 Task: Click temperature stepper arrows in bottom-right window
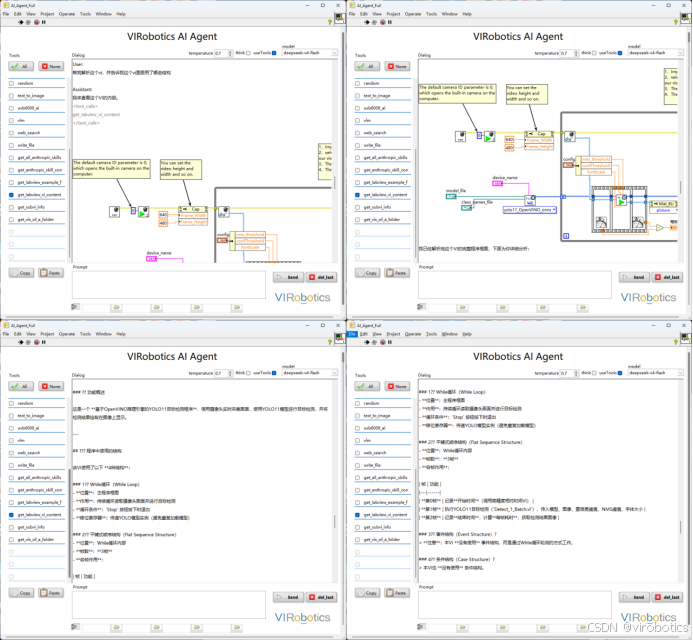pos(576,373)
